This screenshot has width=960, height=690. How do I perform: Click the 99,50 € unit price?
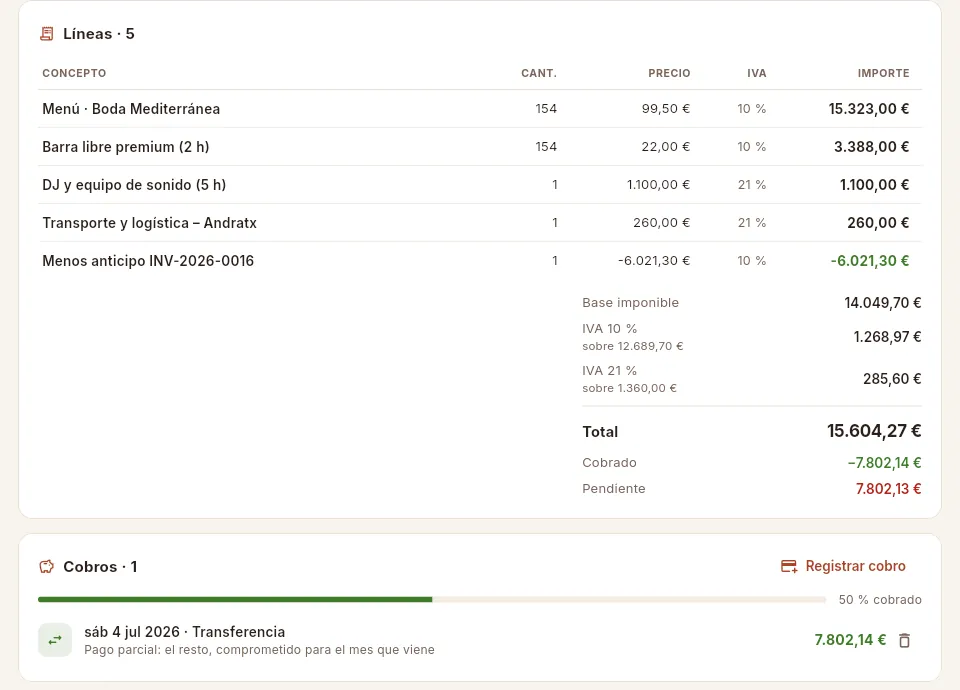pos(666,109)
